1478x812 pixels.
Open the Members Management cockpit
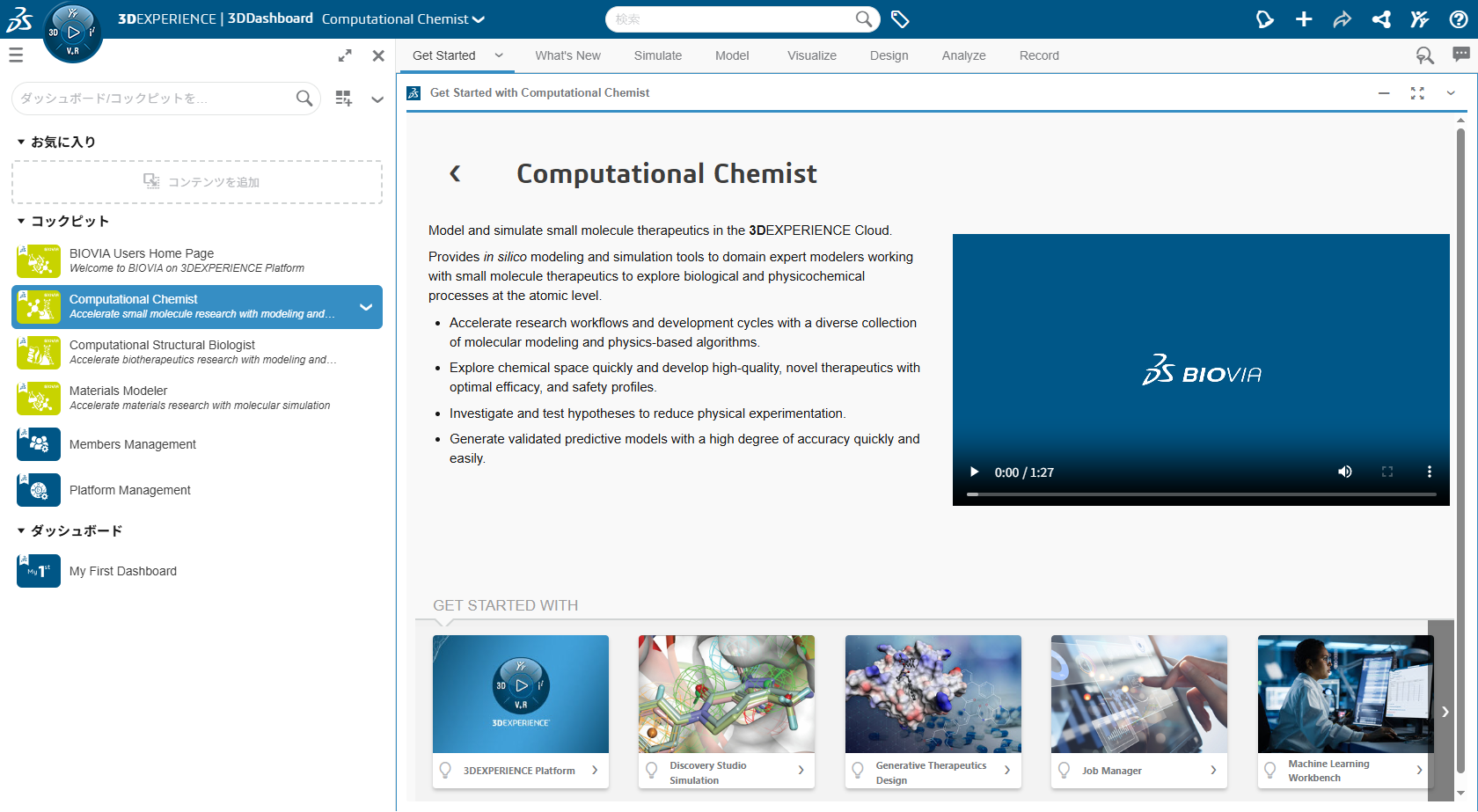132,444
